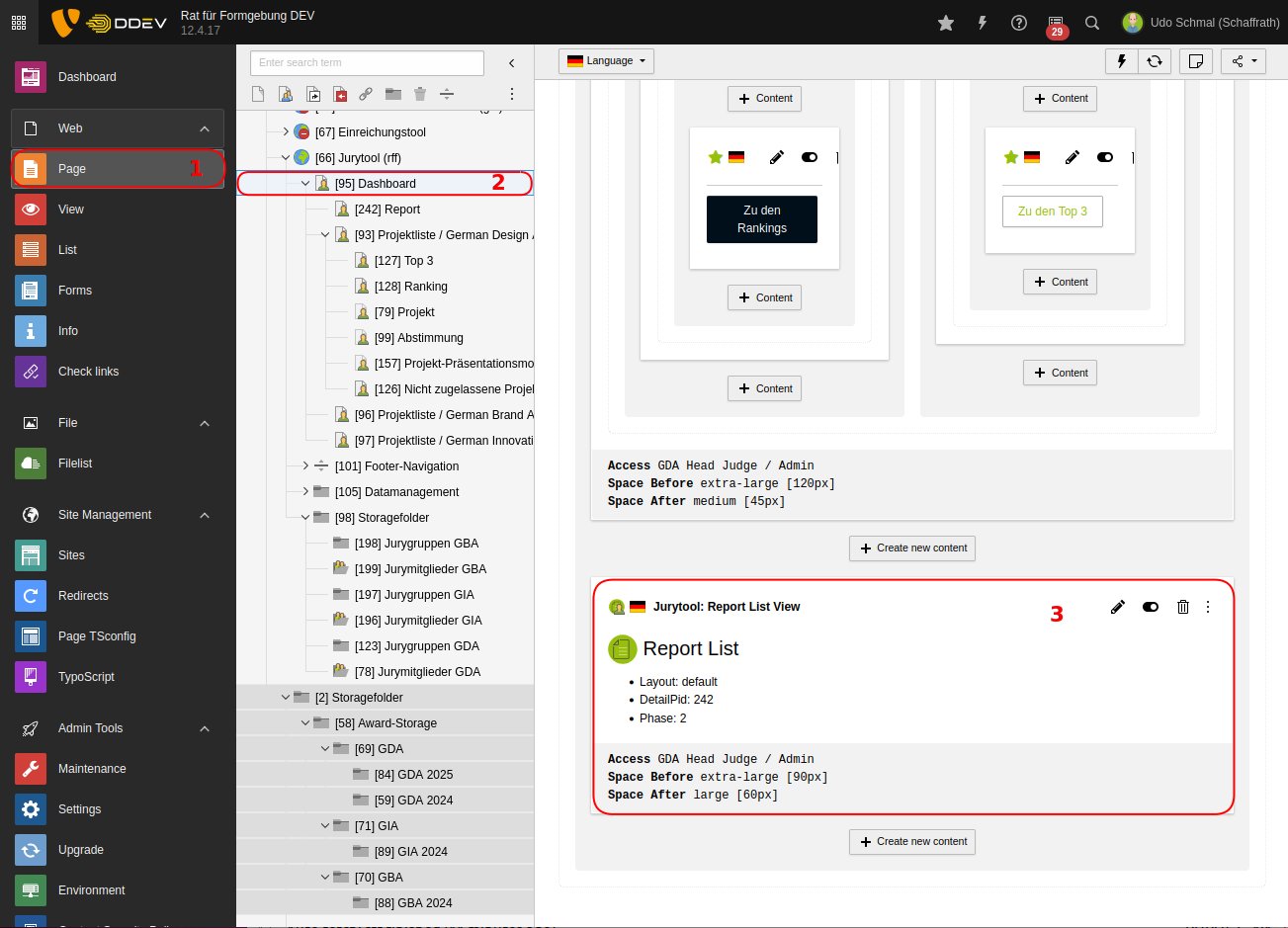Open system information icon with badge 29
Screen dimensions: 1288x928
click(1056, 23)
